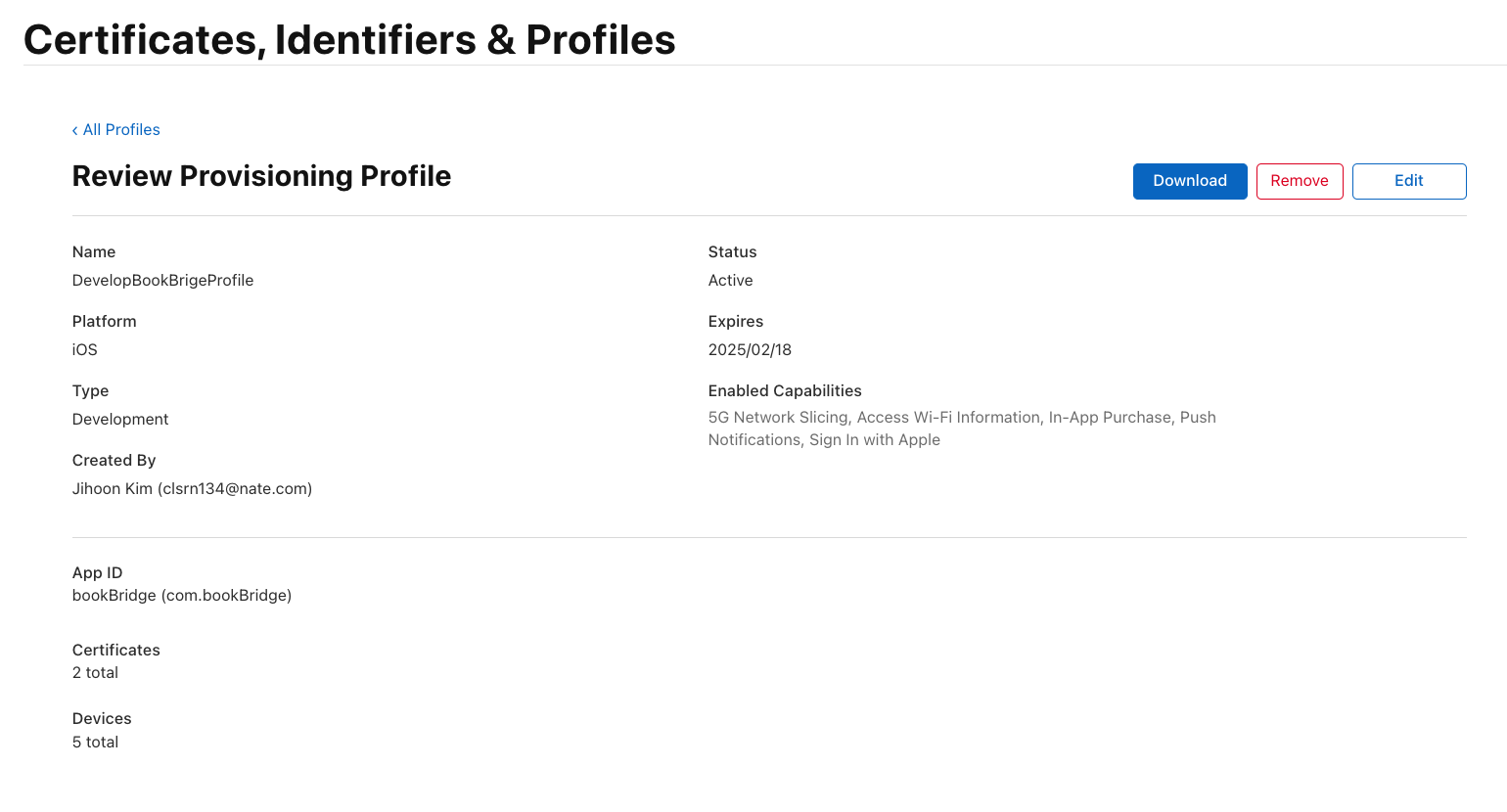Click the Development type value
1507x812 pixels.
[x=120, y=420]
